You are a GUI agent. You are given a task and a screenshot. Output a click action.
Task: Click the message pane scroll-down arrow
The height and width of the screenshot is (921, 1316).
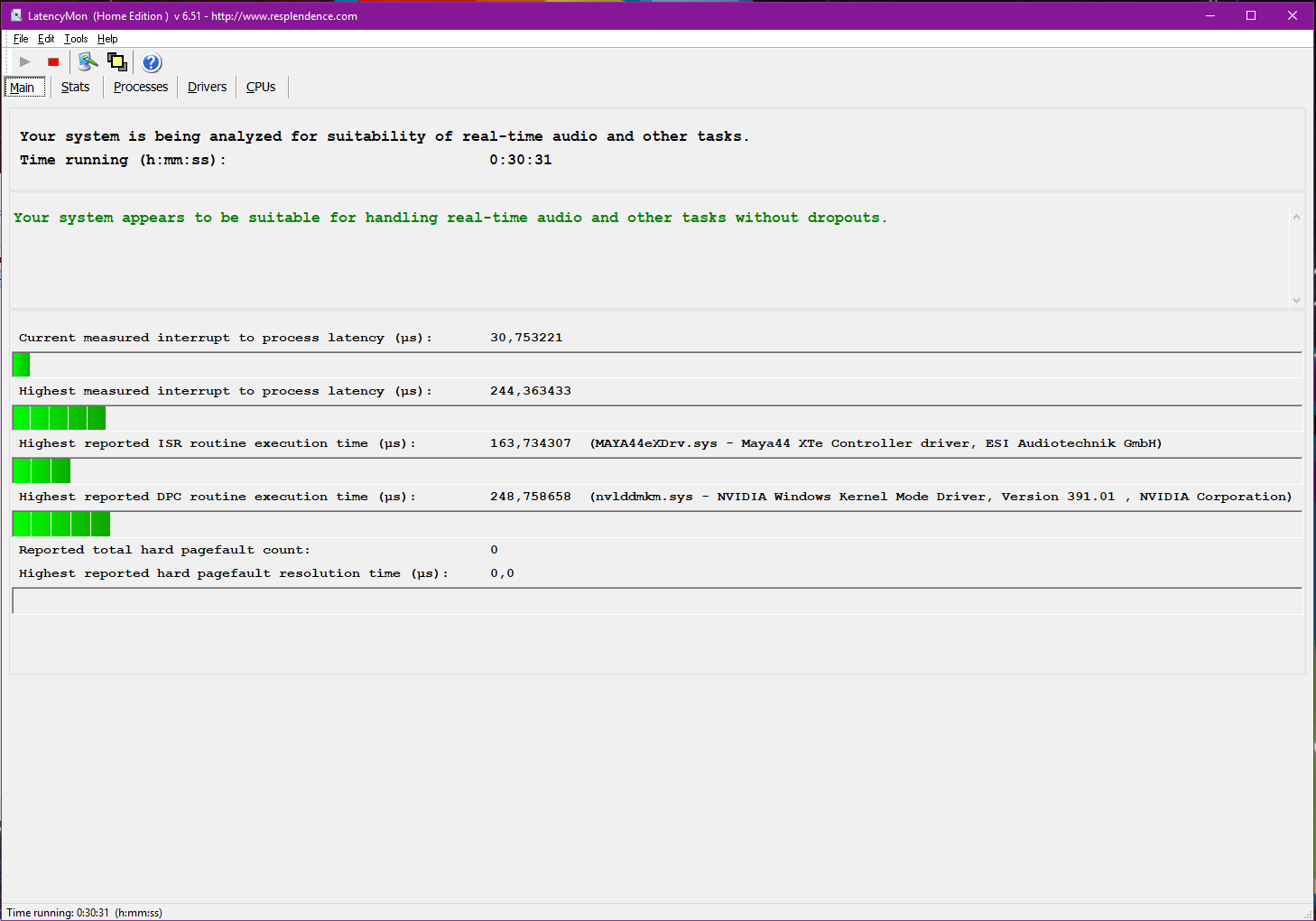[x=1296, y=301]
